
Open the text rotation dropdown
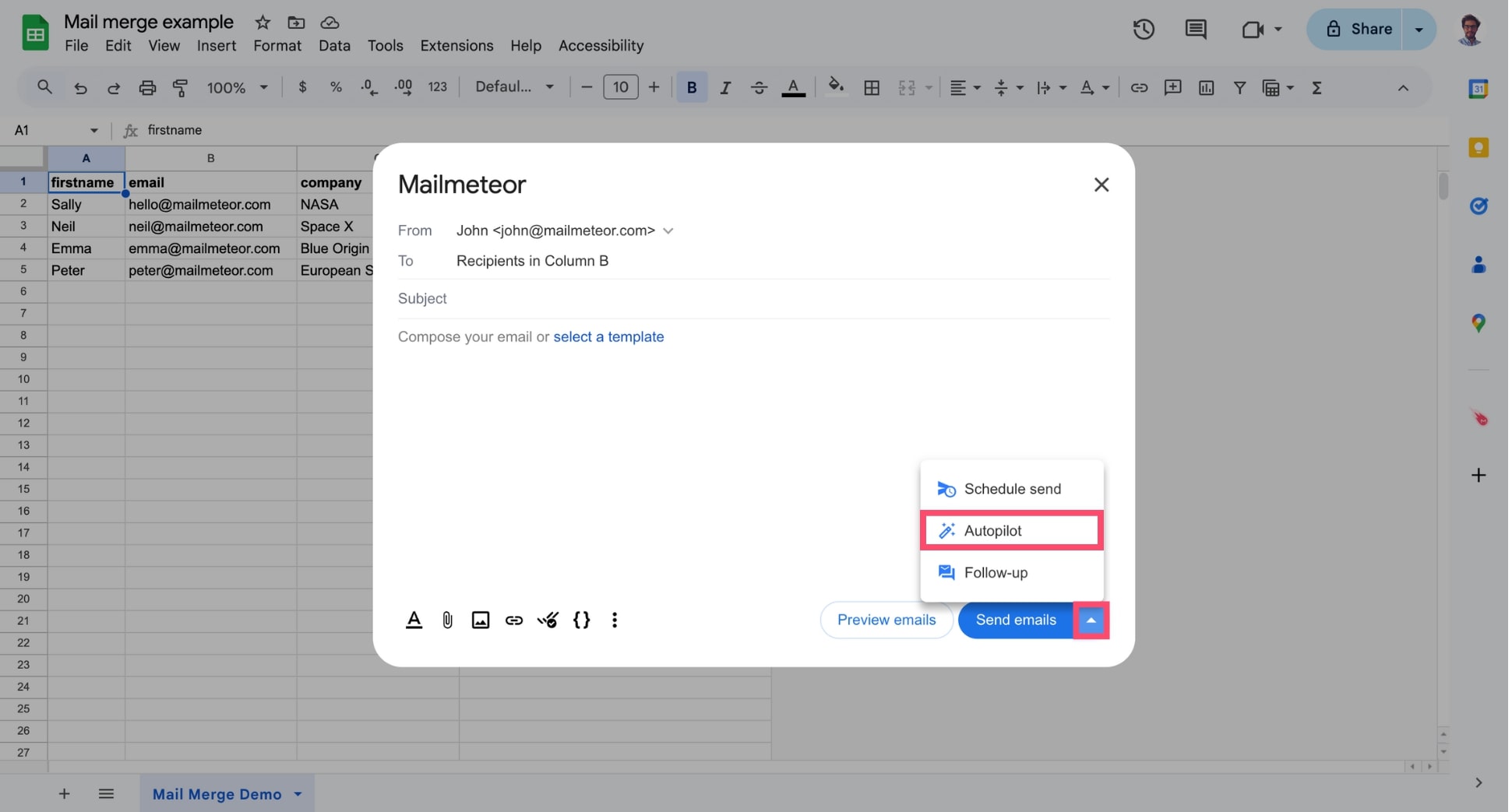click(x=1095, y=88)
